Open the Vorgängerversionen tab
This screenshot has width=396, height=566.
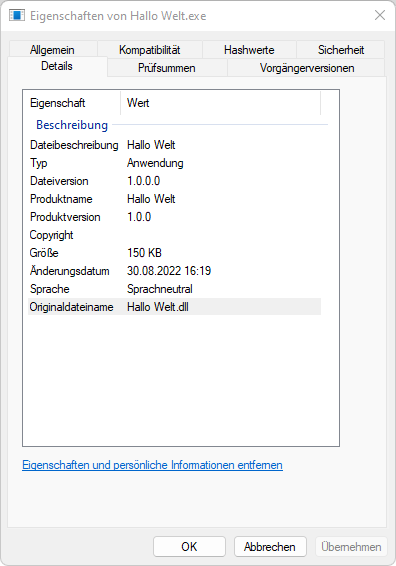point(307,68)
